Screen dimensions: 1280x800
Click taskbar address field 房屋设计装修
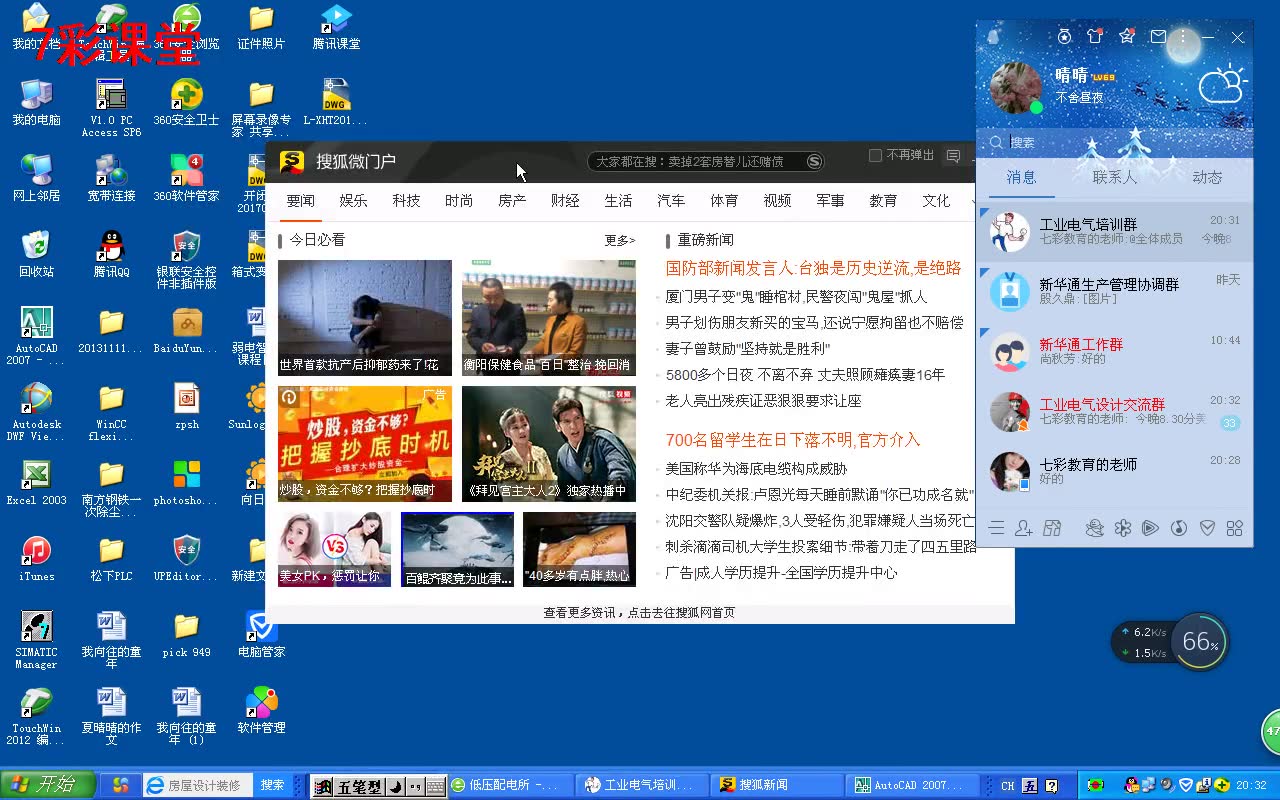198,786
